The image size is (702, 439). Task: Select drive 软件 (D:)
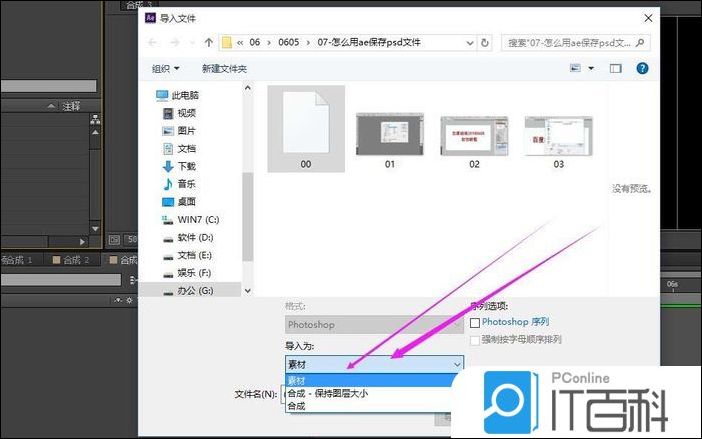[x=188, y=237]
